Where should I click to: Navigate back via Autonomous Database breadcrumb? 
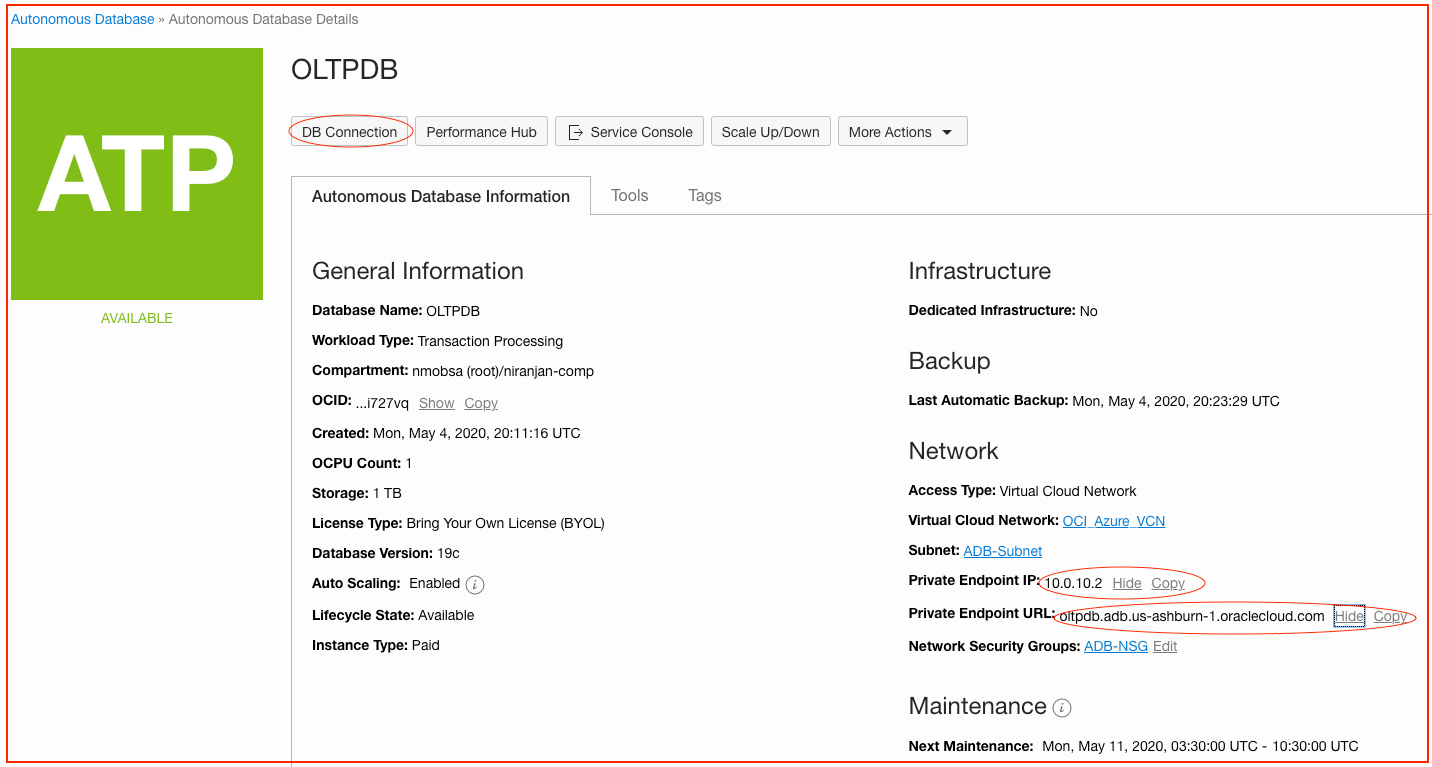pos(82,18)
